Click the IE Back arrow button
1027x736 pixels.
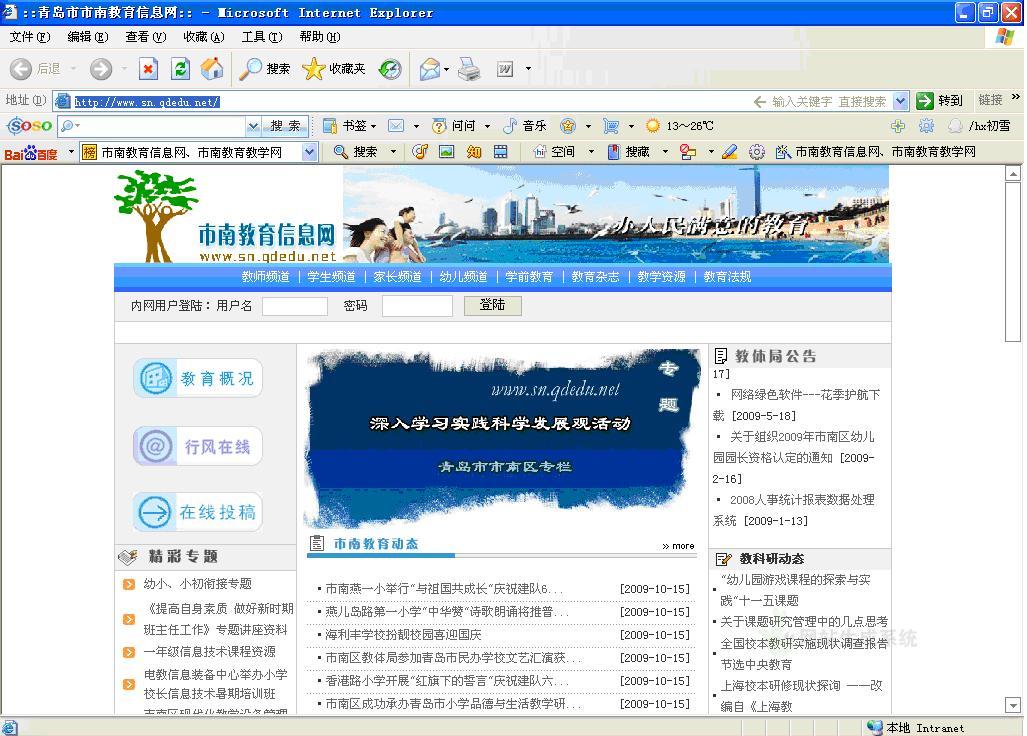click(x=20, y=69)
